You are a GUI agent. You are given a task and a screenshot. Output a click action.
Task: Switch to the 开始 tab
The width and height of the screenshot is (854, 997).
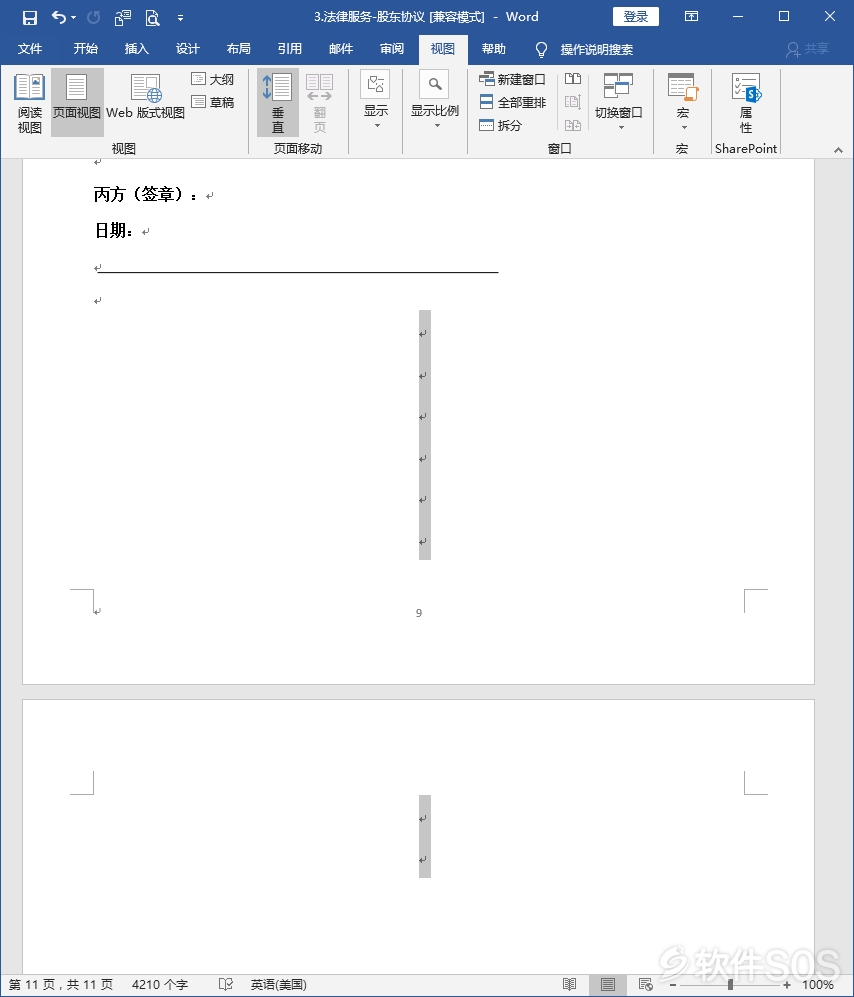tap(85, 49)
